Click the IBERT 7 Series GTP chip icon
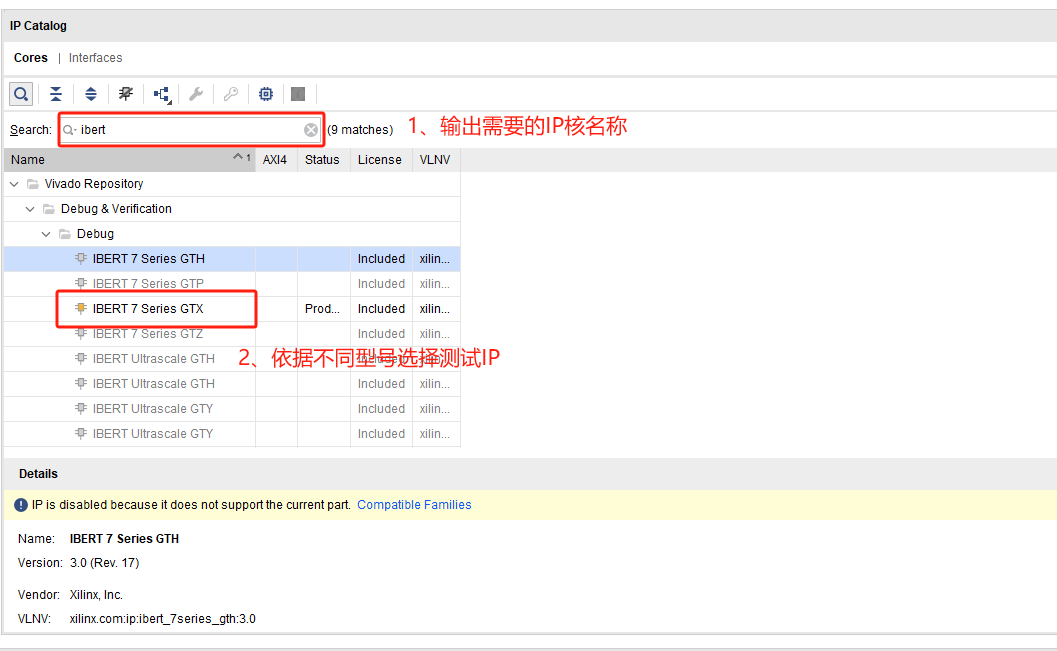The image size is (1057, 651). point(81,283)
